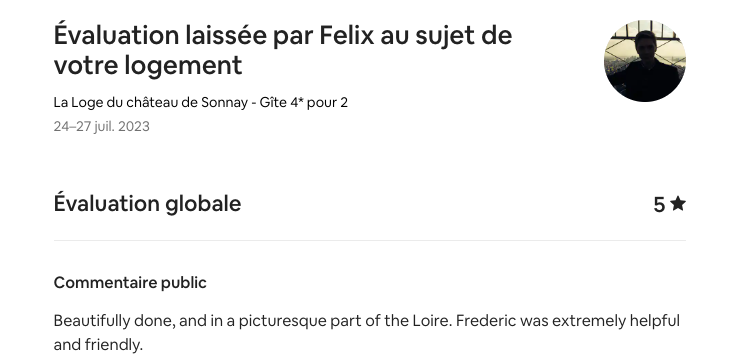Select the number 5 overall rating
Image resolution: width=731 pixels, height=362 pixels.
tap(659, 204)
